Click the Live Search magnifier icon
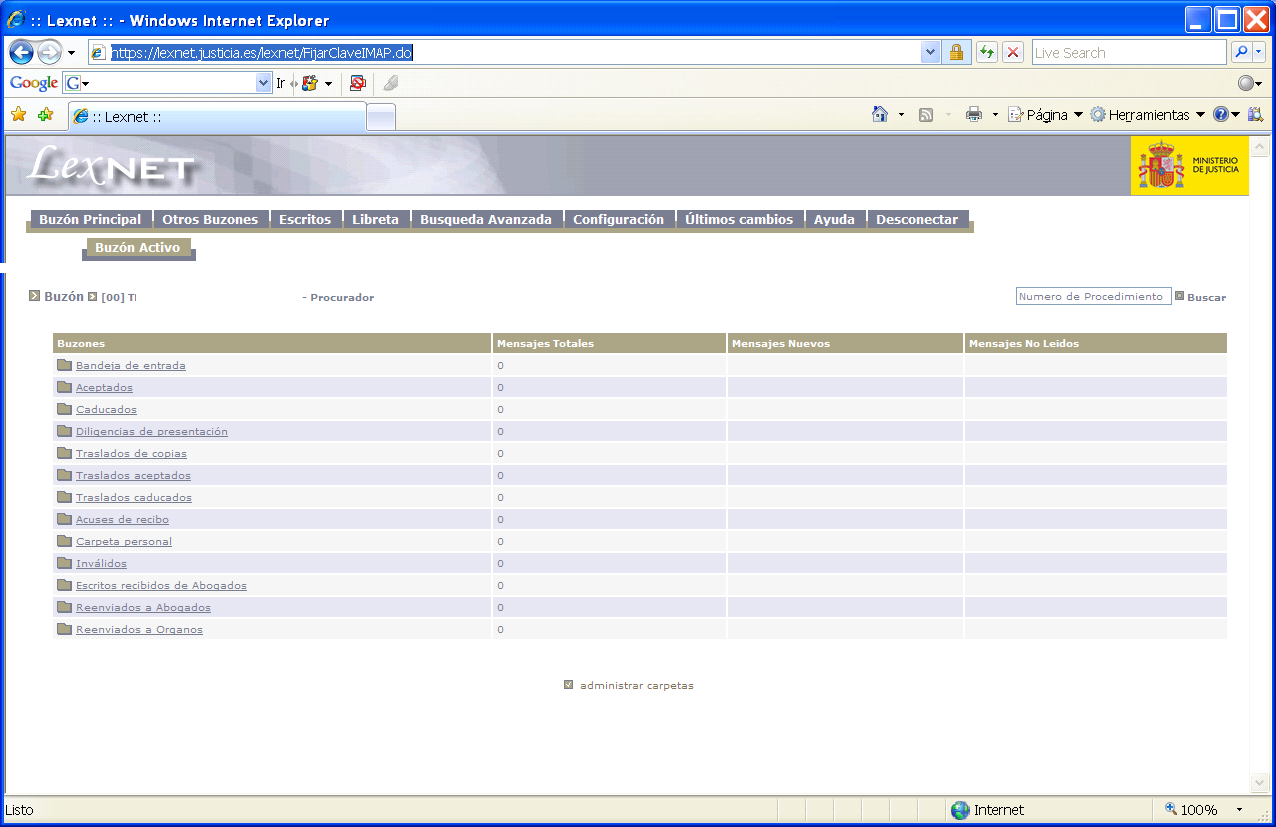This screenshot has width=1276, height=827. (1241, 53)
